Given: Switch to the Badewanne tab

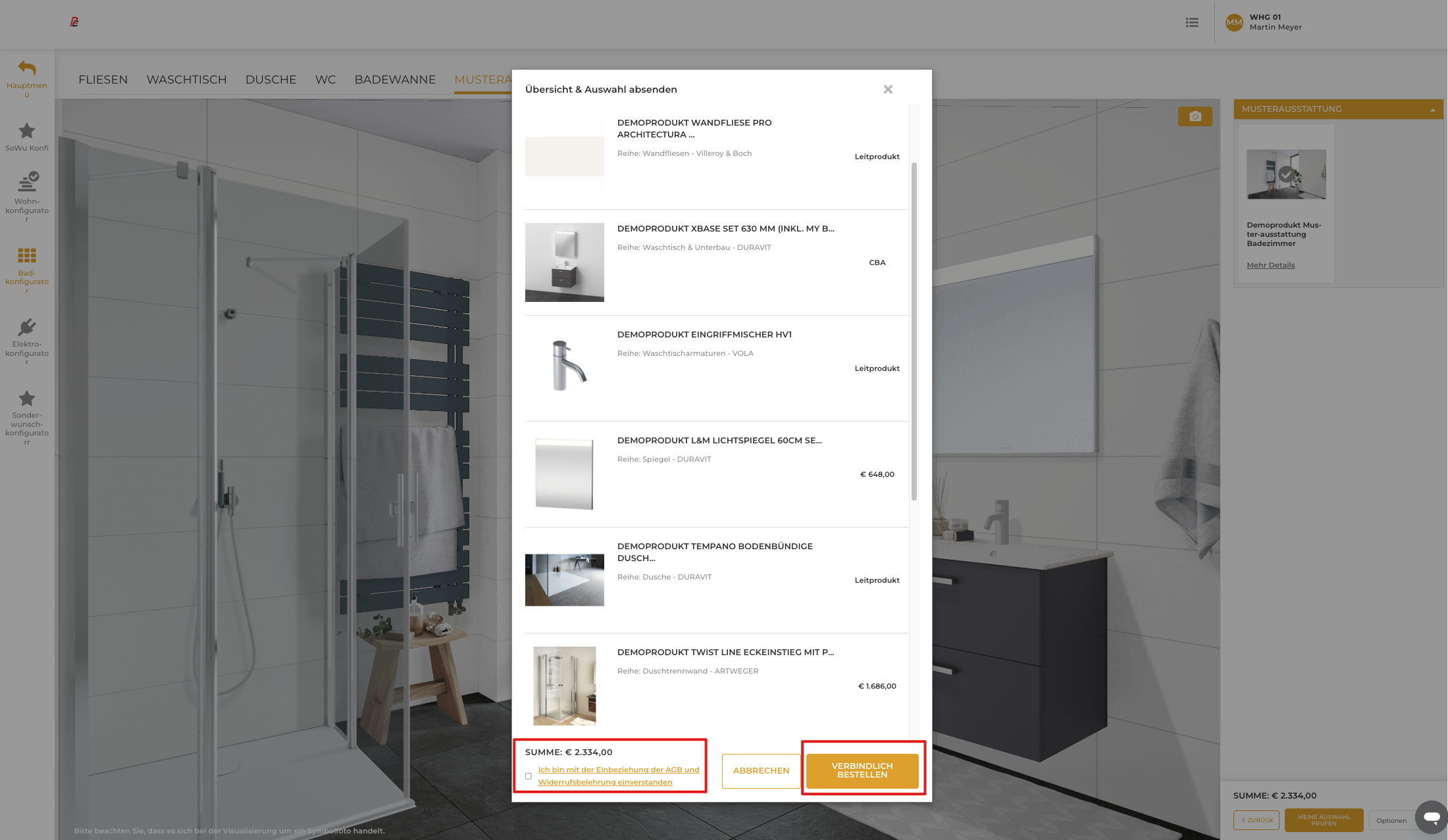Looking at the screenshot, I should point(395,80).
